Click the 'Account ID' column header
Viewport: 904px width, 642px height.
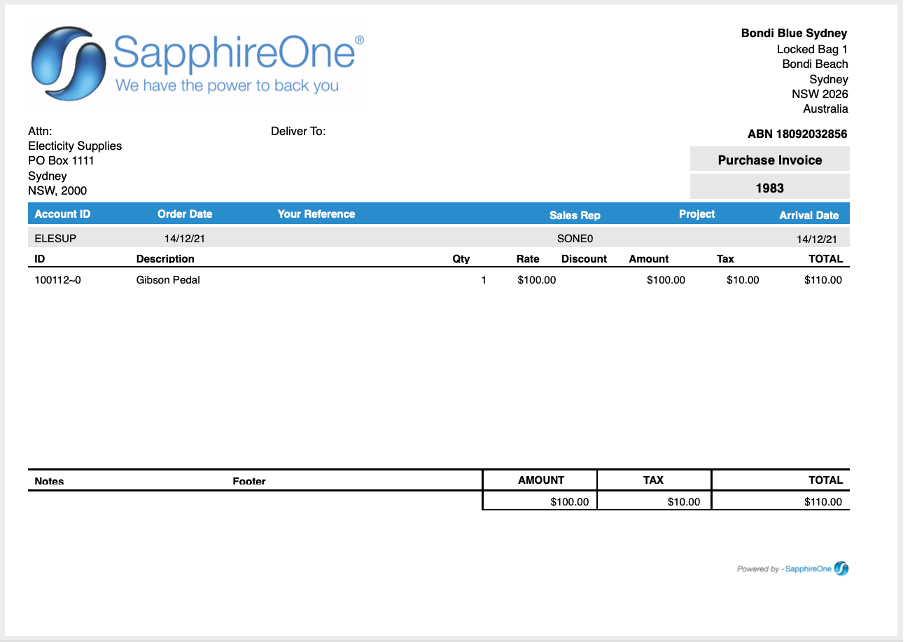[x=62, y=214]
